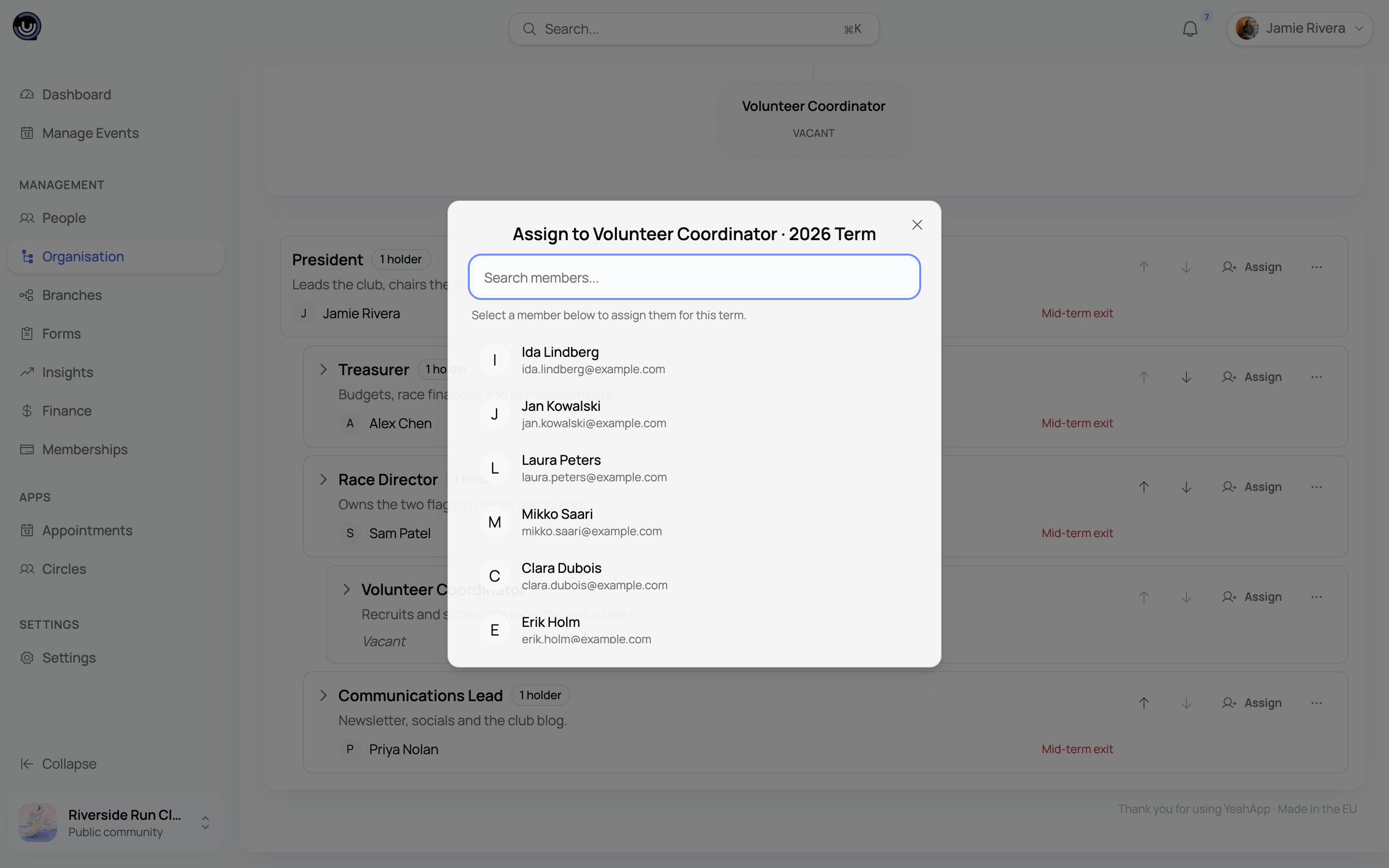This screenshot has width=1389, height=868.
Task: Assign a member to Treasurer
Action: point(1252,377)
